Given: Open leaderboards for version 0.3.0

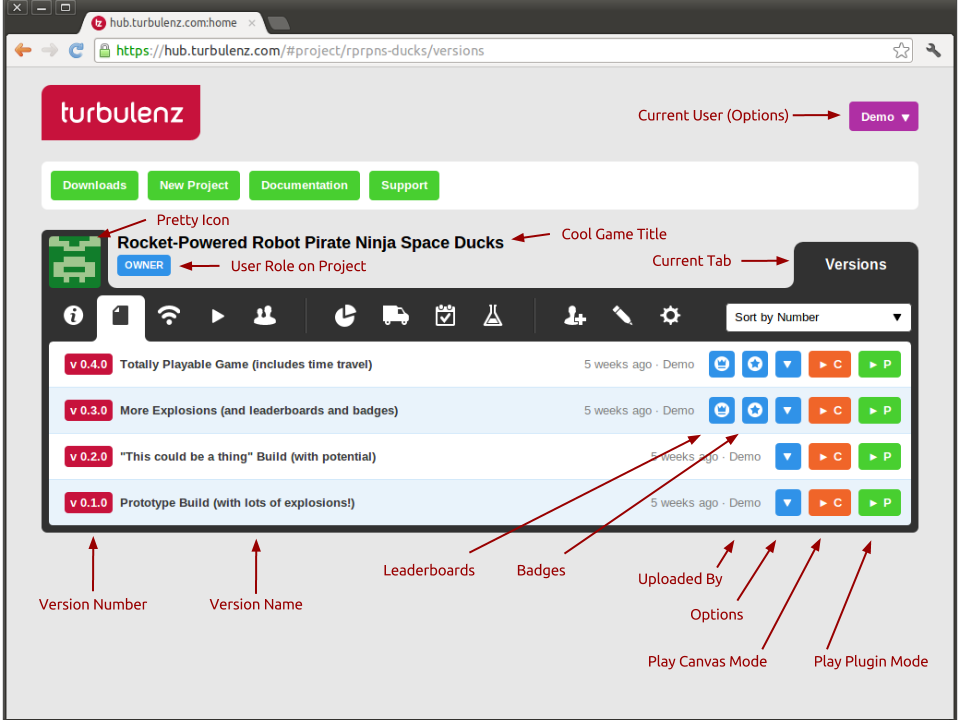Looking at the screenshot, I should click(x=722, y=410).
